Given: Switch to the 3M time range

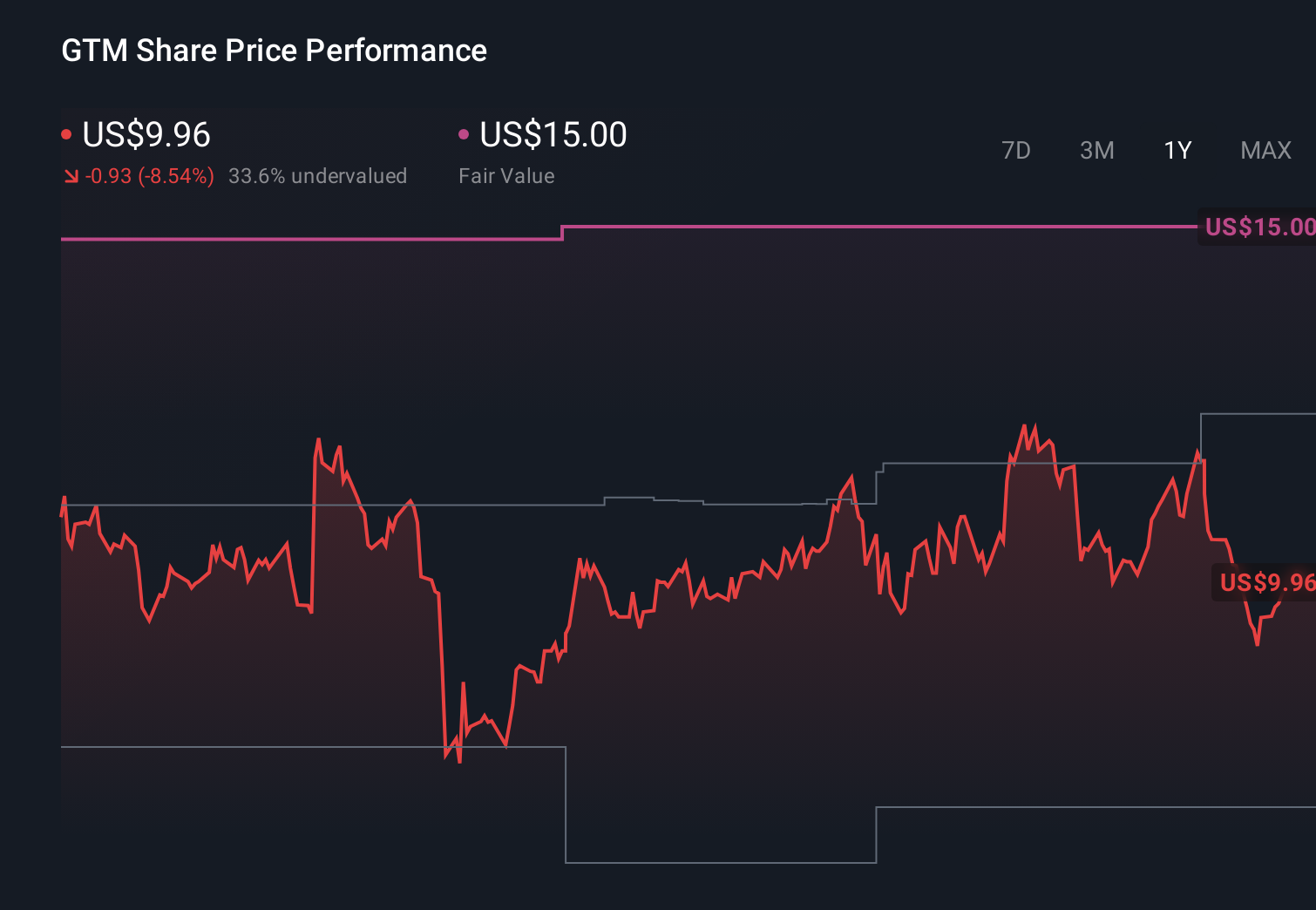Looking at the screenshot, I should pos(1096,150).
